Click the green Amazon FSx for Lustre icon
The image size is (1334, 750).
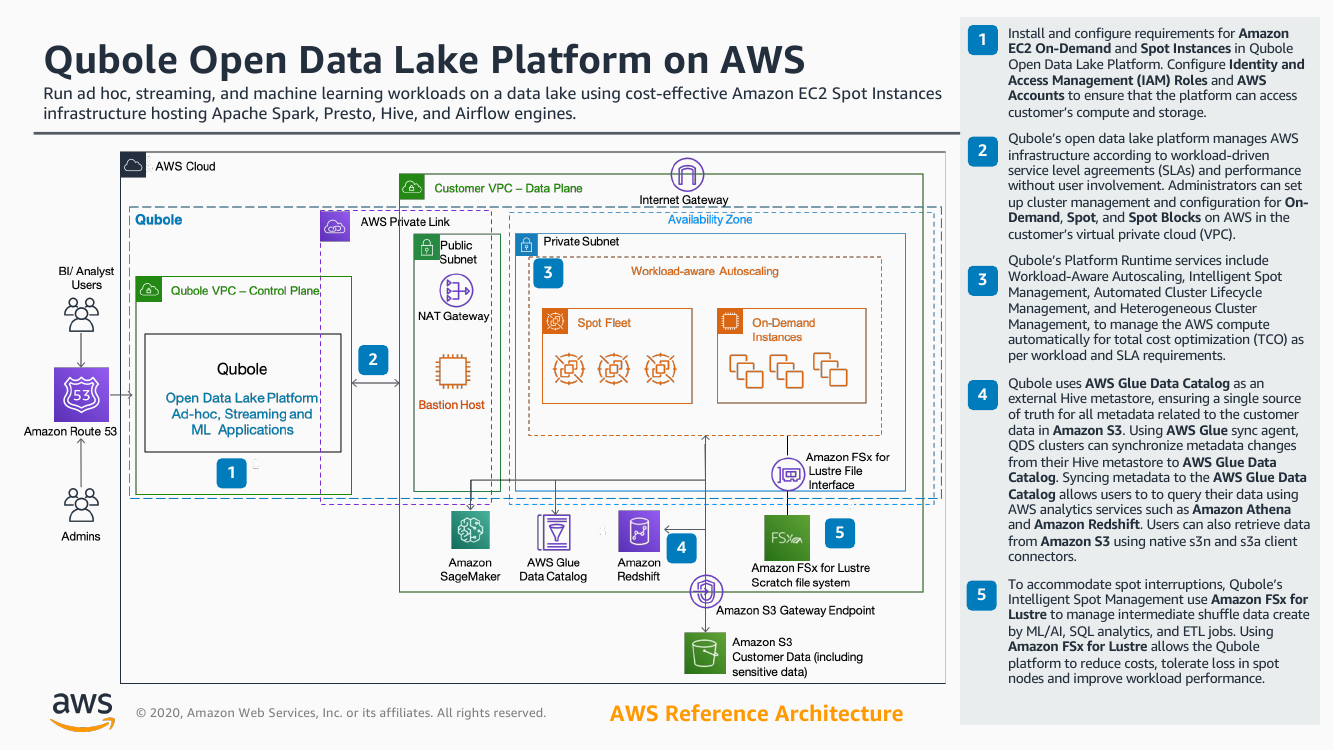click(x=787, y=538)
